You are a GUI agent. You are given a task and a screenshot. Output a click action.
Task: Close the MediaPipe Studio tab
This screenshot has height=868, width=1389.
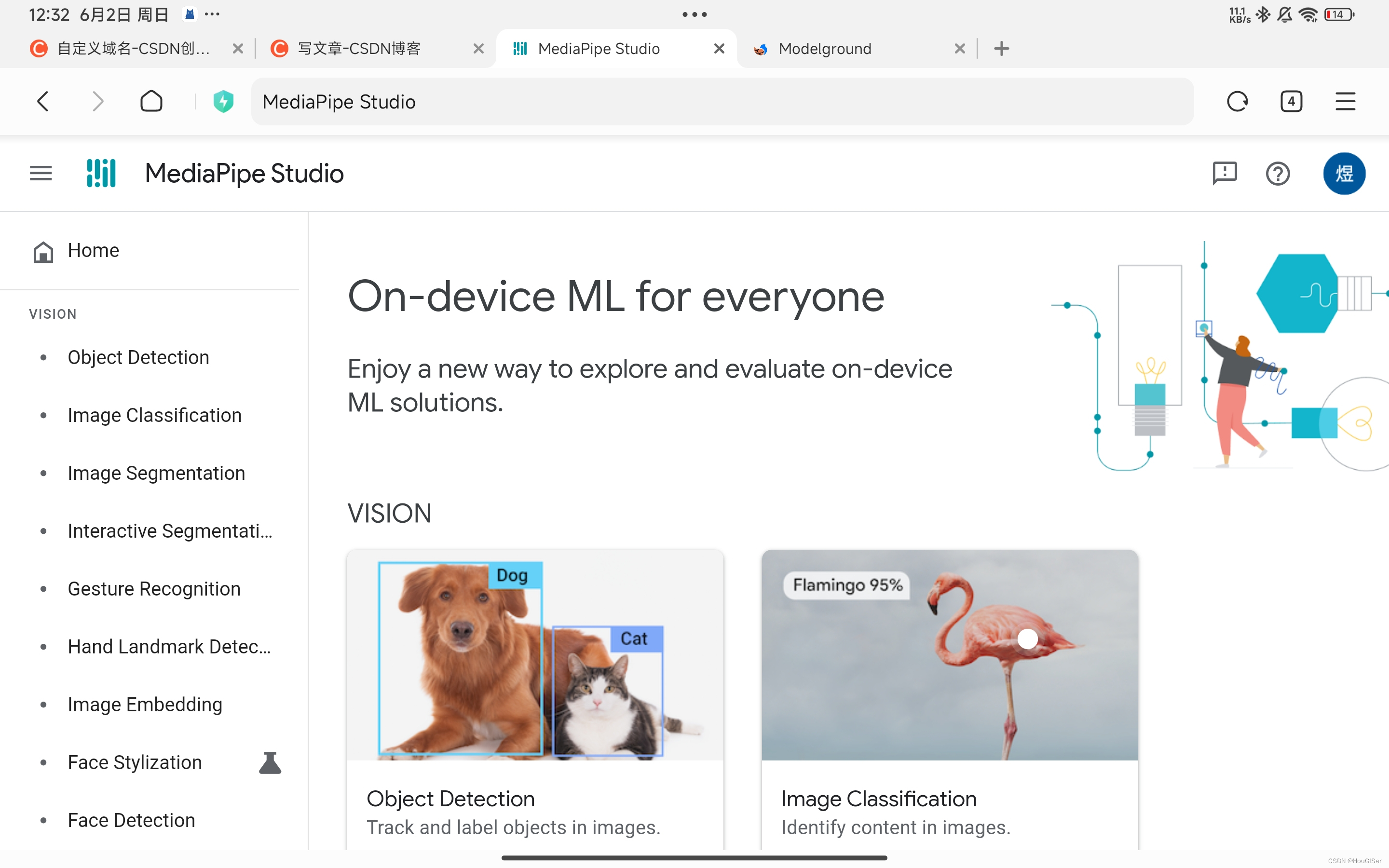pyautogui.click(x=719, y=49)
